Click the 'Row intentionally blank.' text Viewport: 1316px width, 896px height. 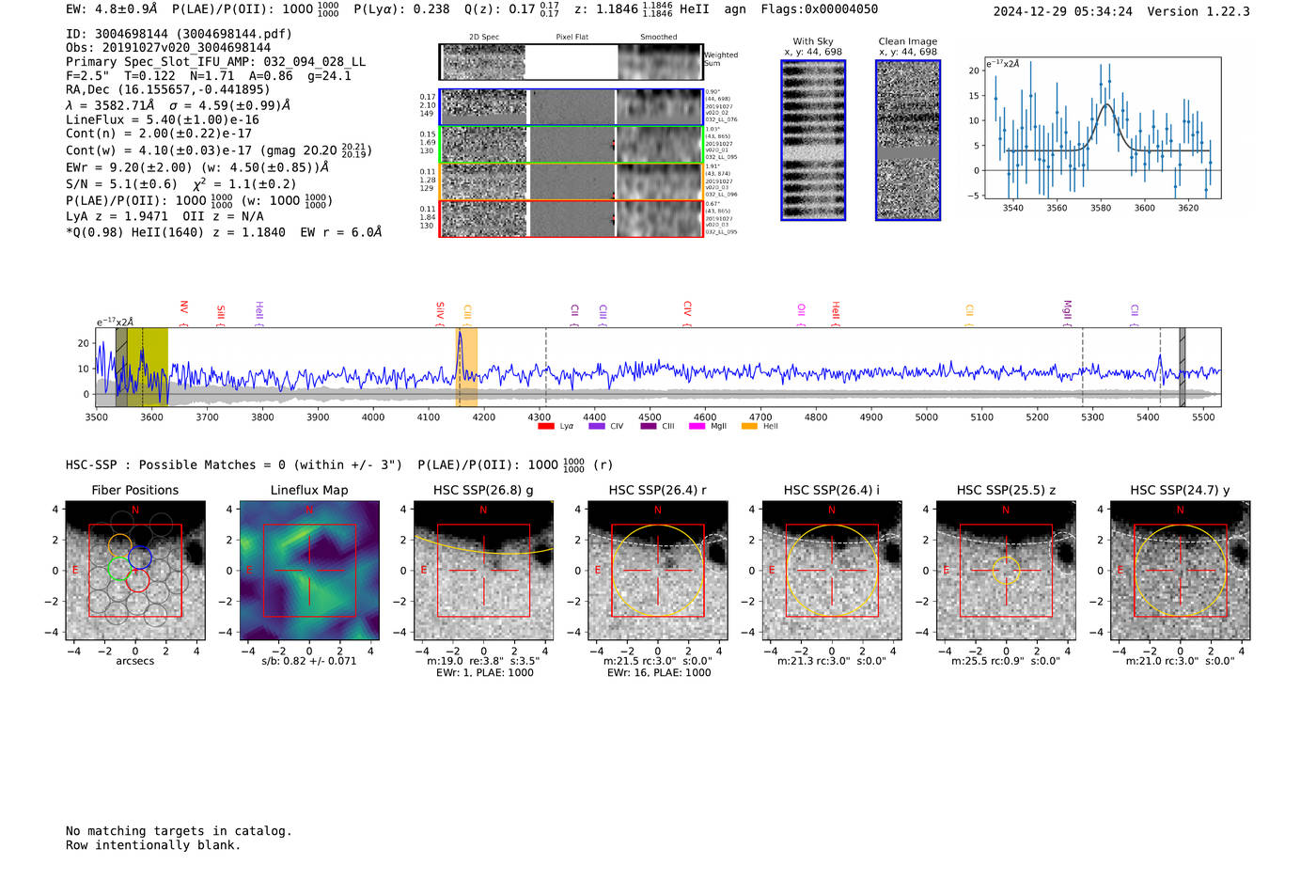pos(153,845)
